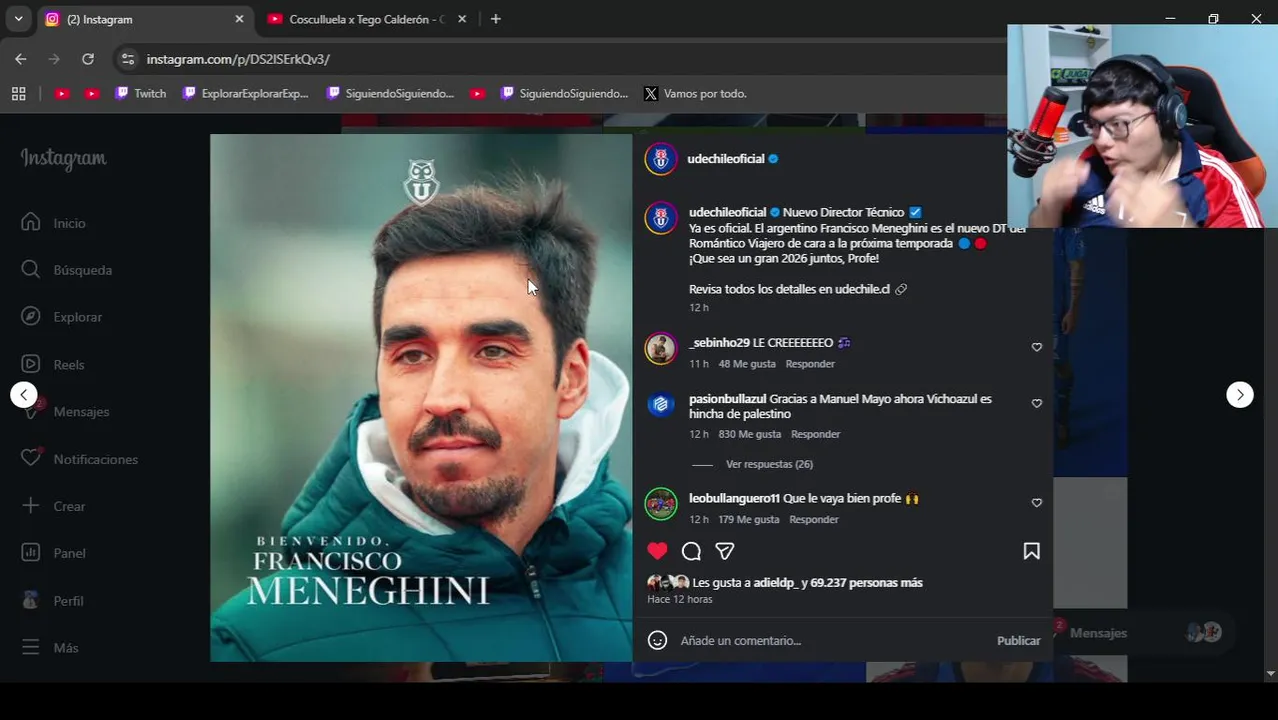
Task: Click the Instagram logo wordmark
Action: point(64,159)
